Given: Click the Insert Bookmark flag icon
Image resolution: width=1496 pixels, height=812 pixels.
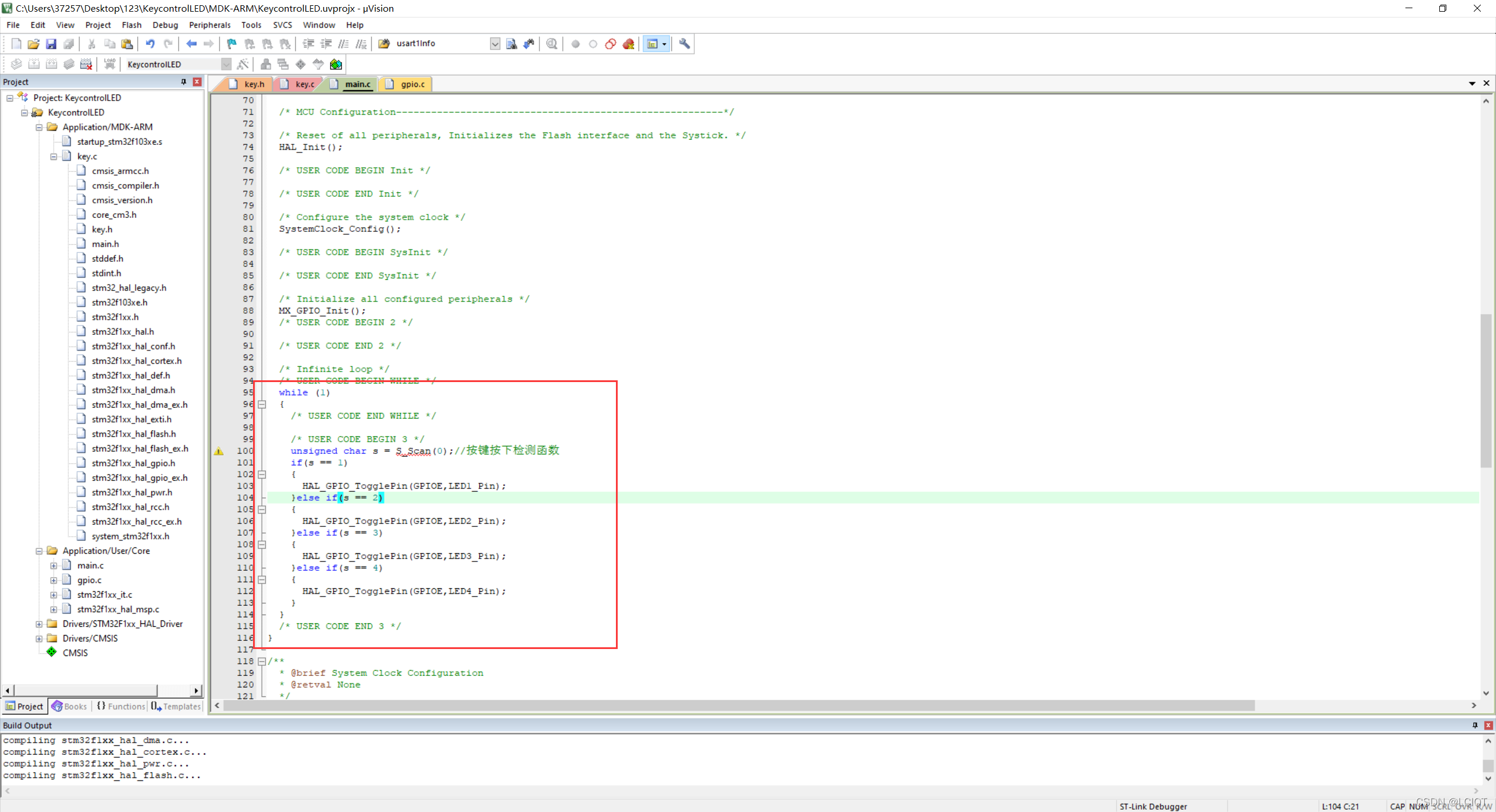Looking at the screenshot, I should (231, 44).
